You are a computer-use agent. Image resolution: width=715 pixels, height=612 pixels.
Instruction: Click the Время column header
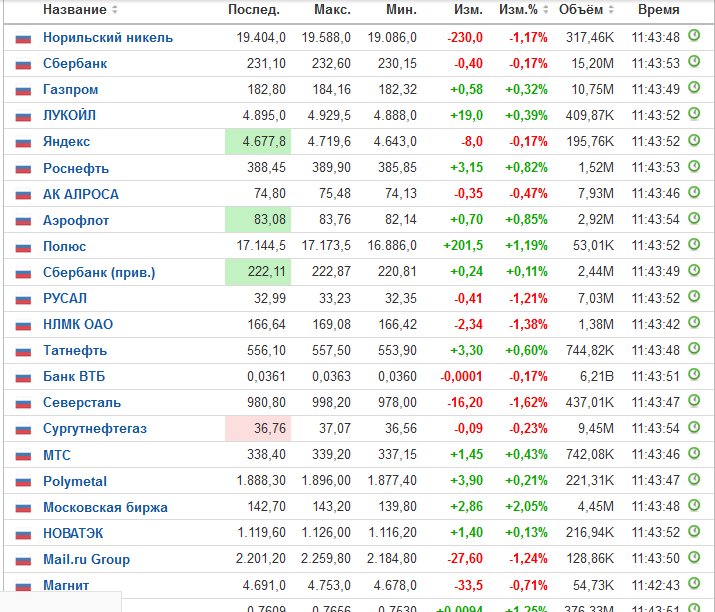click(x=658, y=10)
